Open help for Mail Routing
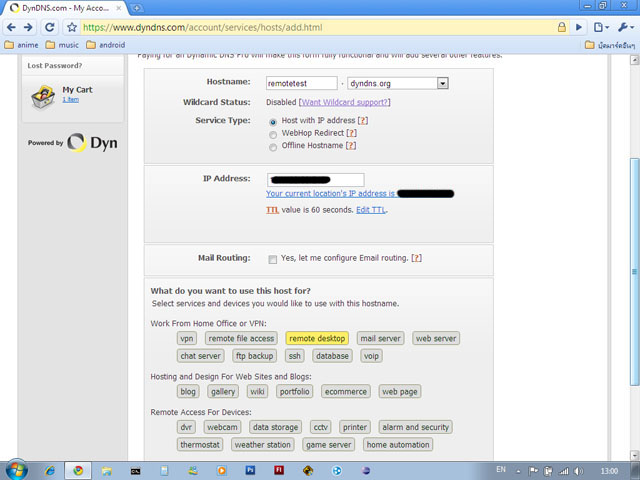Viewport: 640px width, 480px height. [416, 258]
